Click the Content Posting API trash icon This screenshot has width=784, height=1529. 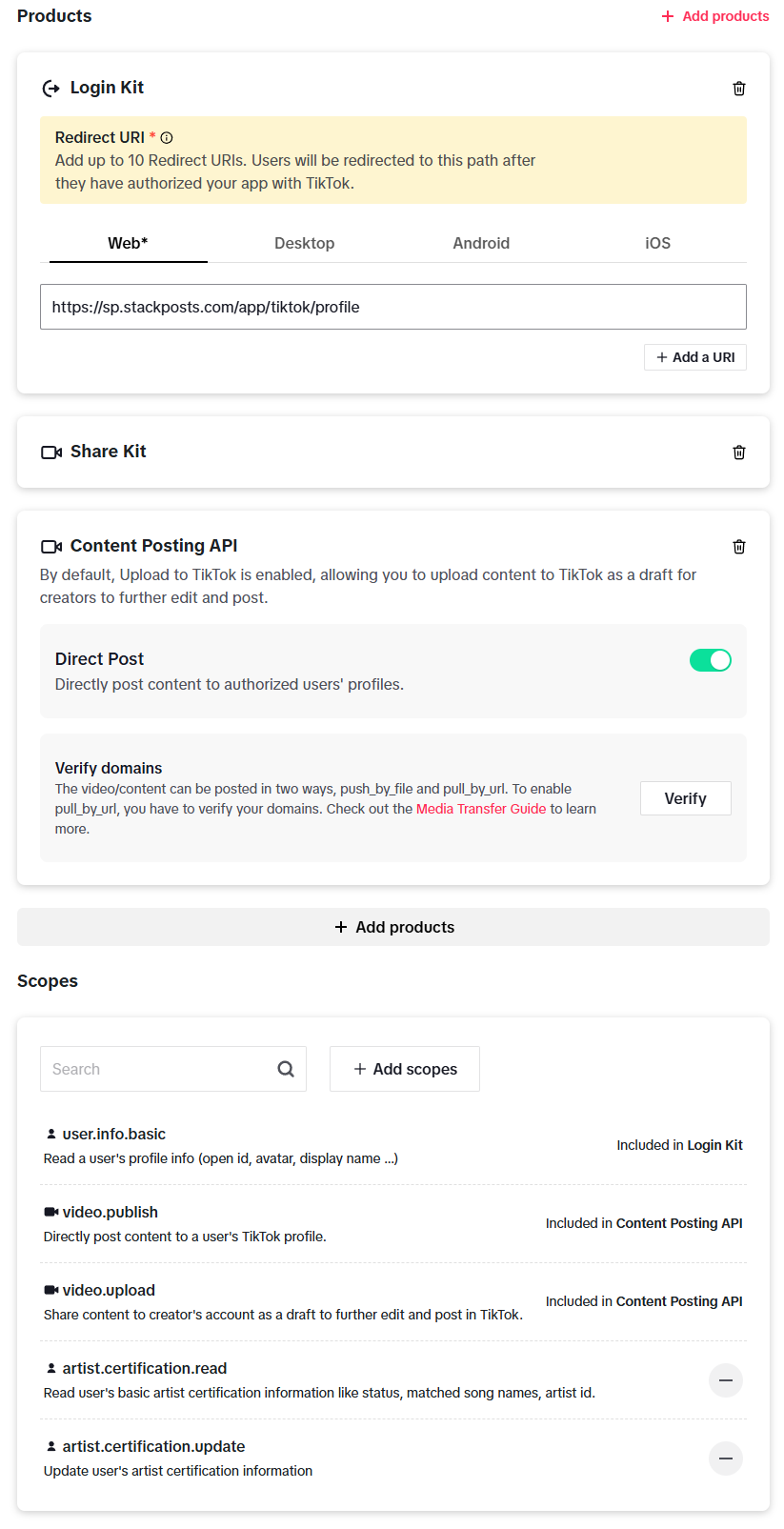click(x=738, y=547)
